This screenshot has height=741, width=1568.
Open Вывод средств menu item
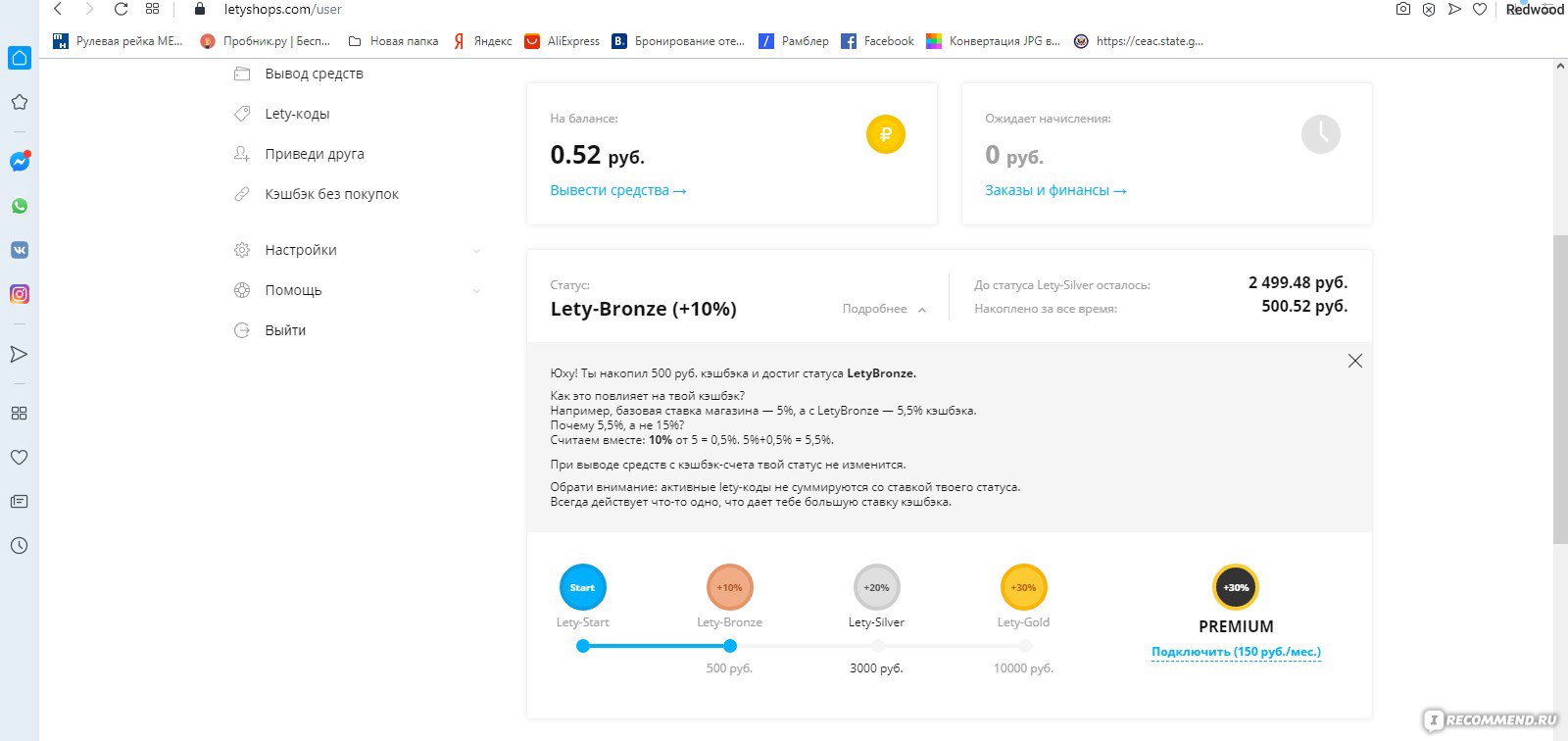tap(314, 74)
